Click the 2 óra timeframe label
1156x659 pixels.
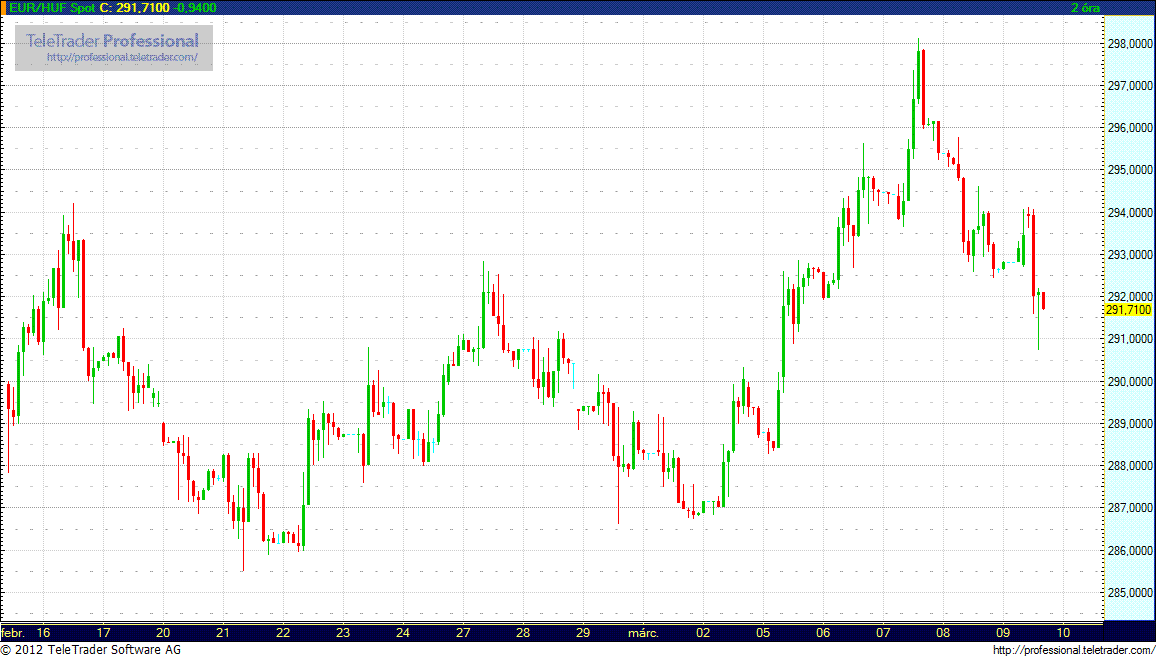pos(1087,7)
